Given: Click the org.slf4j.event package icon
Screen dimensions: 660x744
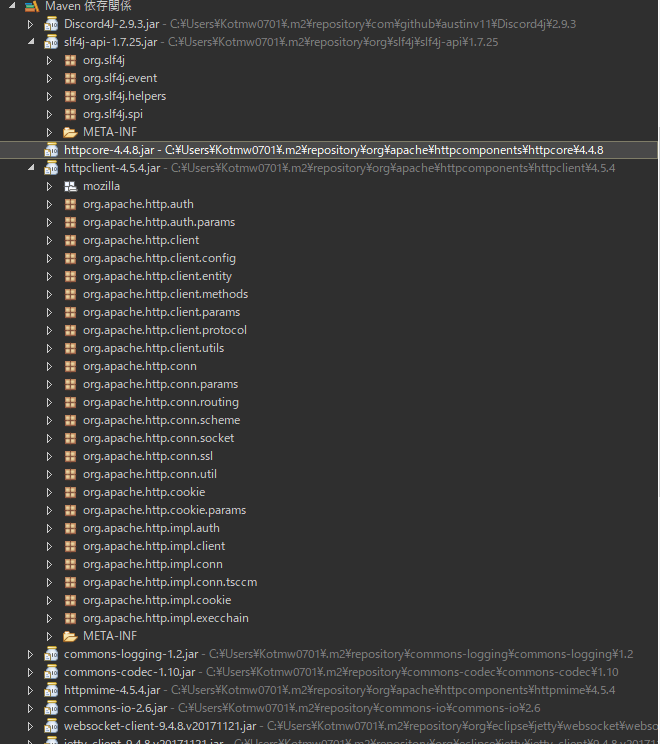Looking at the screenshot, I should coord(70,78).
